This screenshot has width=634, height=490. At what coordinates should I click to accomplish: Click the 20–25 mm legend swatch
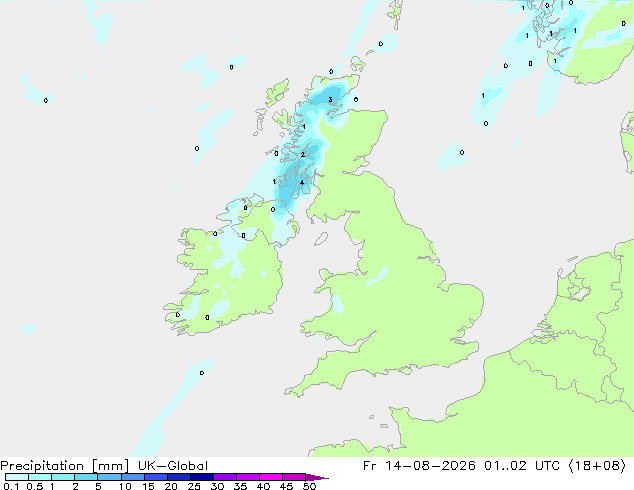[x=179, y=477]
